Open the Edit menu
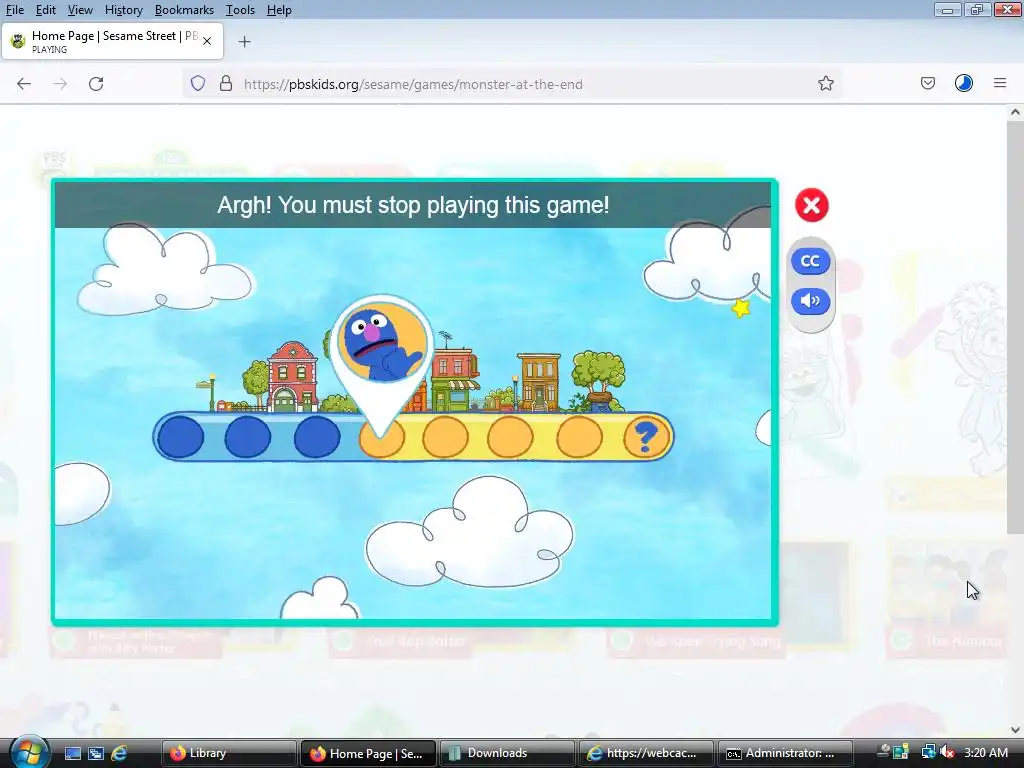Viewport: 1024px width, 768px height. 45,10
